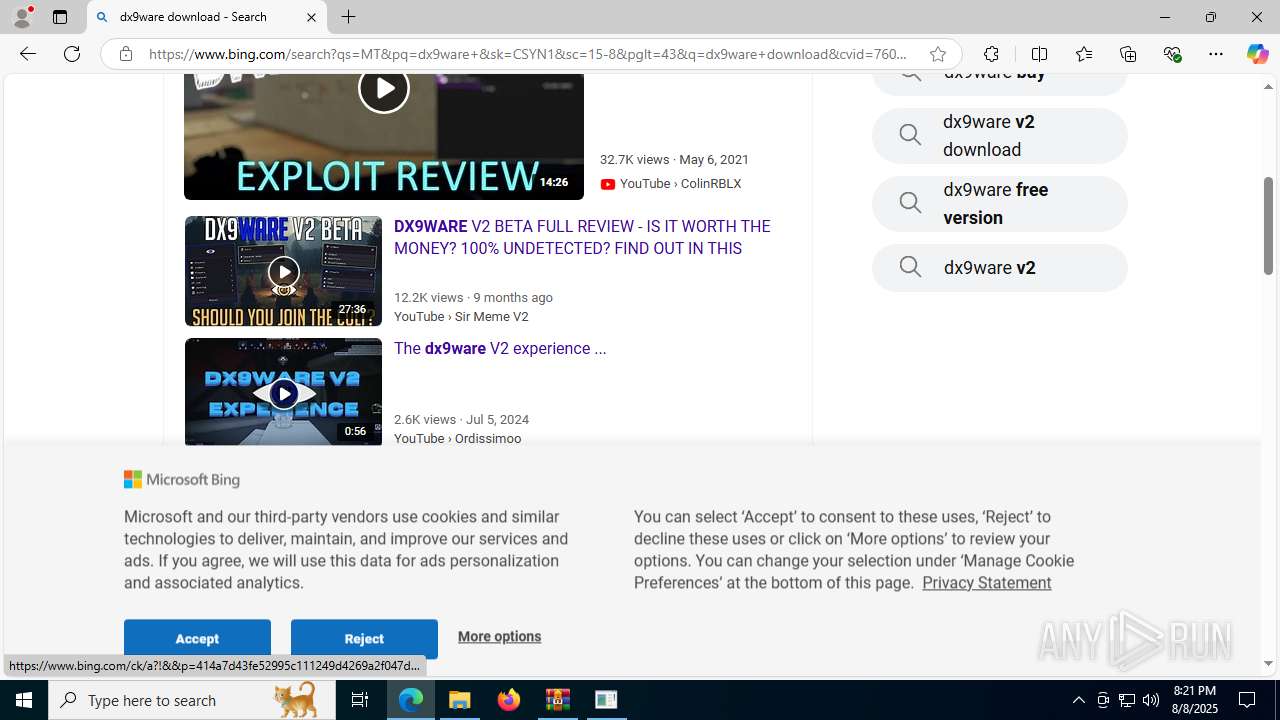Open File Explorer from taskbar
Viewport: 1280px width, 720px height.
click(x=460, y=700)
